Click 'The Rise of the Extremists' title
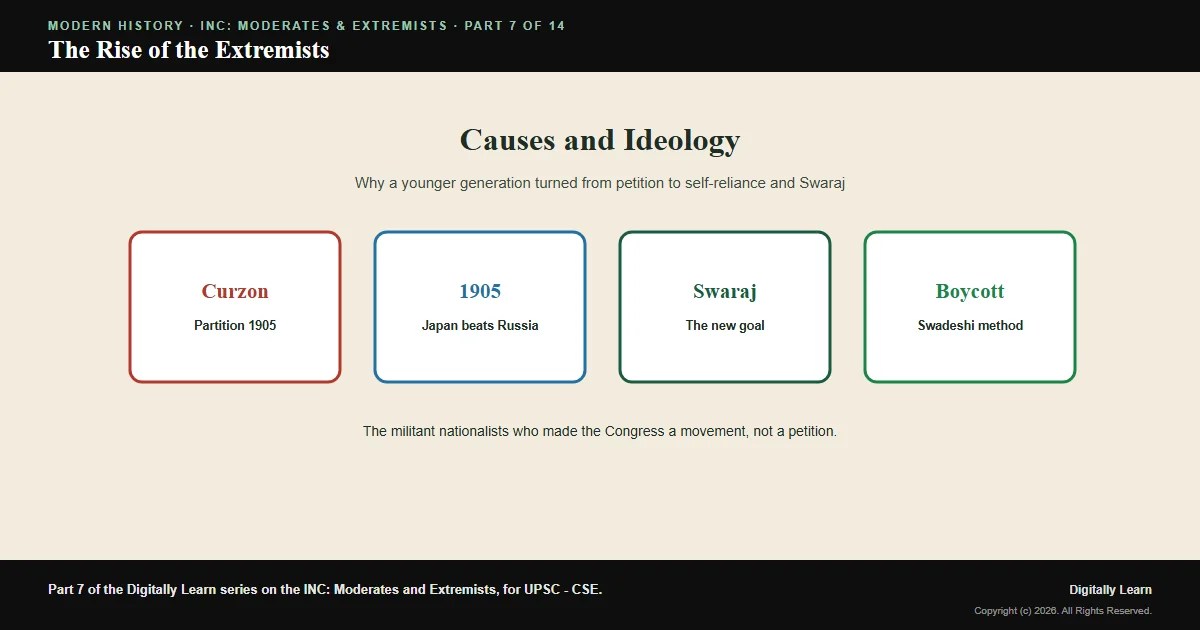The width and height of the screenshot is (1200, 630). (189, 49)
